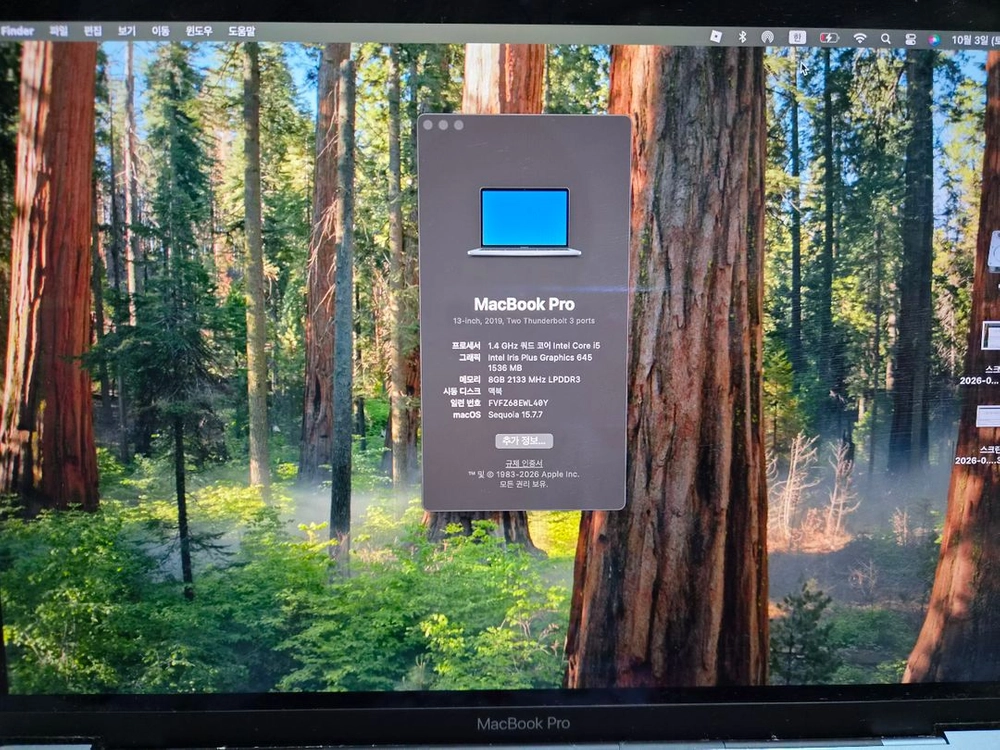Switch the Korean input source menu
Viewport: 1000px width, 750px height.
coord(797,38)
